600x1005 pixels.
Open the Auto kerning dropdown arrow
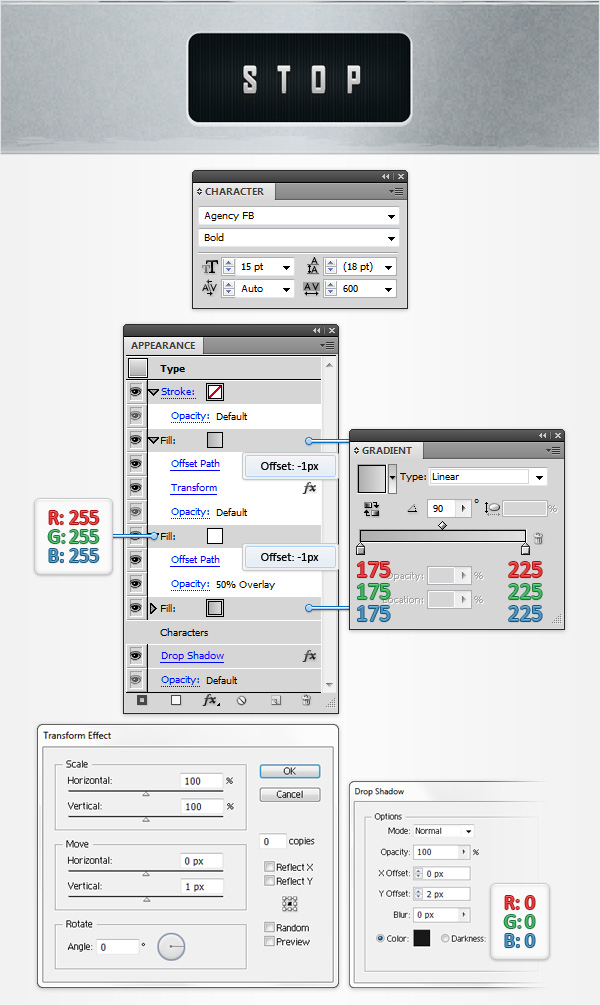287,289
